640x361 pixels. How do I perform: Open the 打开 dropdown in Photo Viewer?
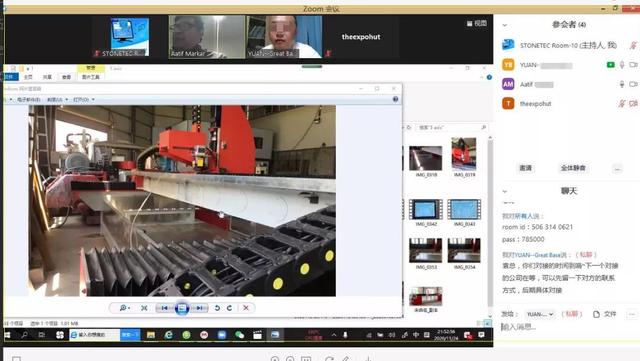tap(84, 100)
